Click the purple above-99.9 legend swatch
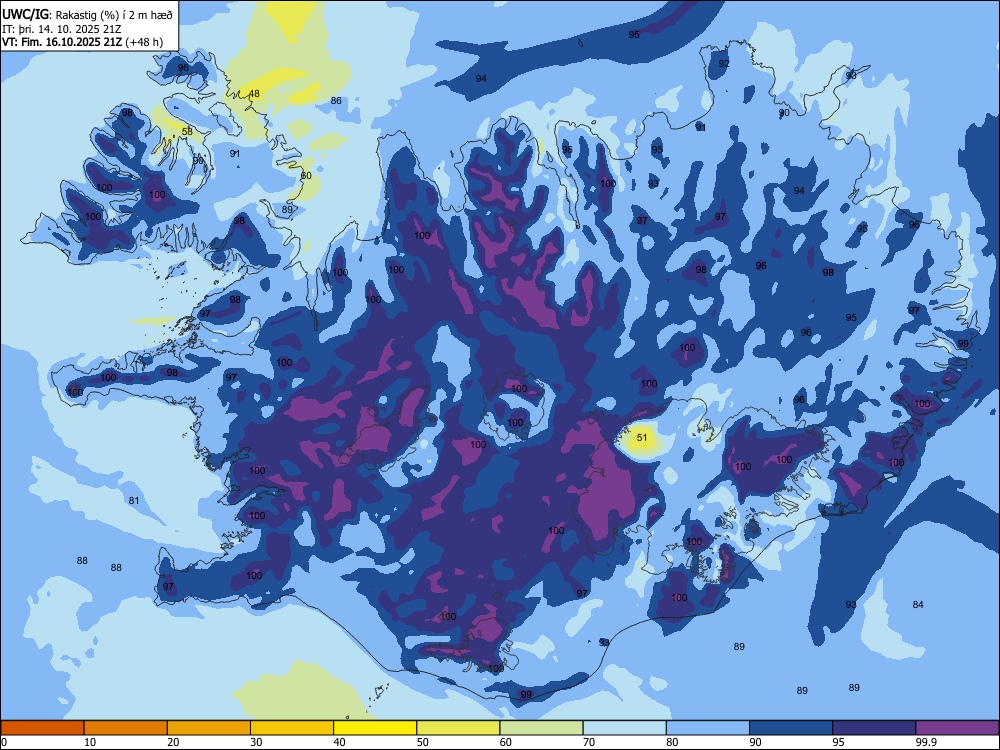The image size is (1000, 750). pos(957,728)
